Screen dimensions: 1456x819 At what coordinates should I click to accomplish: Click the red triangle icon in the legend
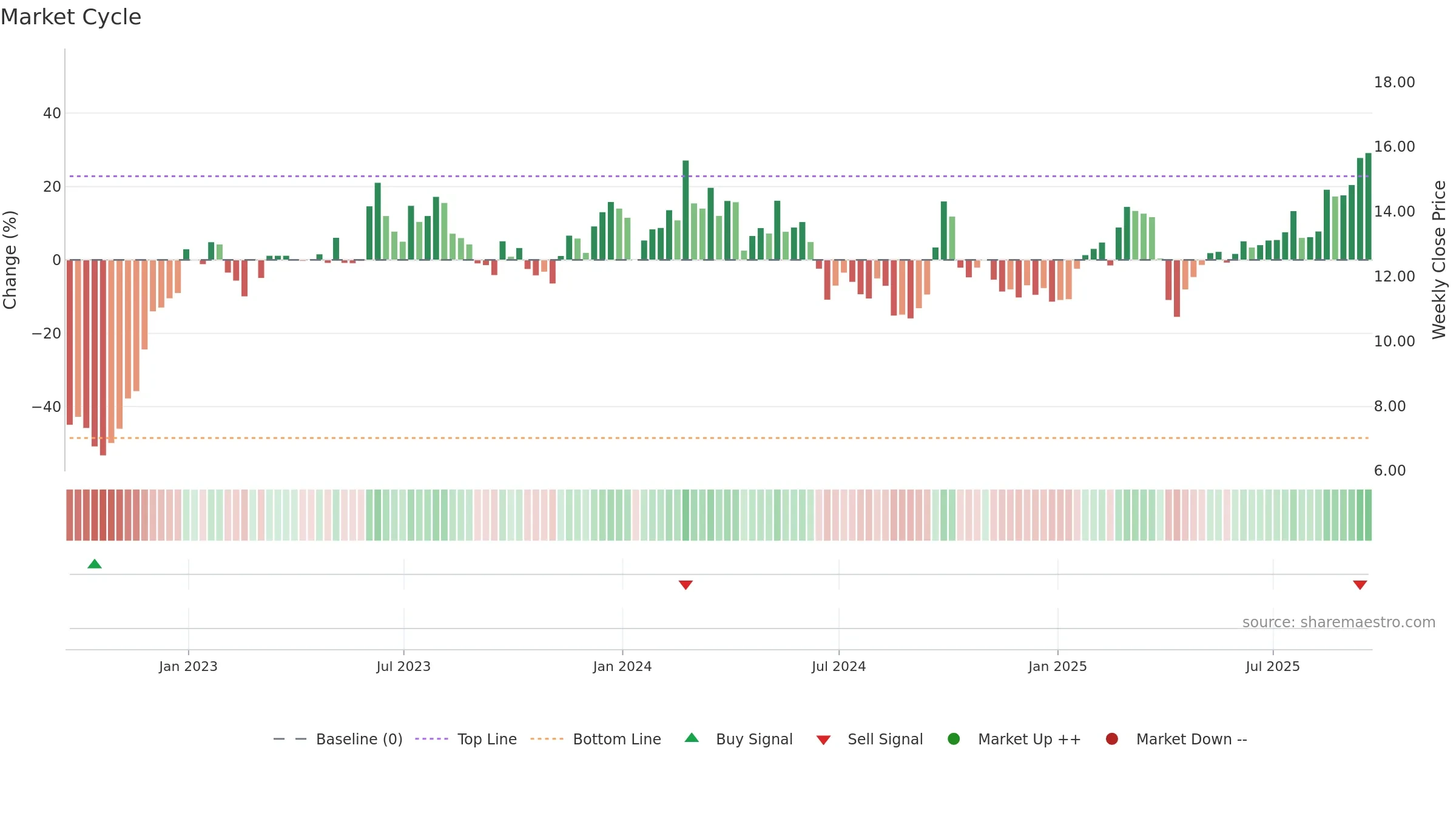823,740
